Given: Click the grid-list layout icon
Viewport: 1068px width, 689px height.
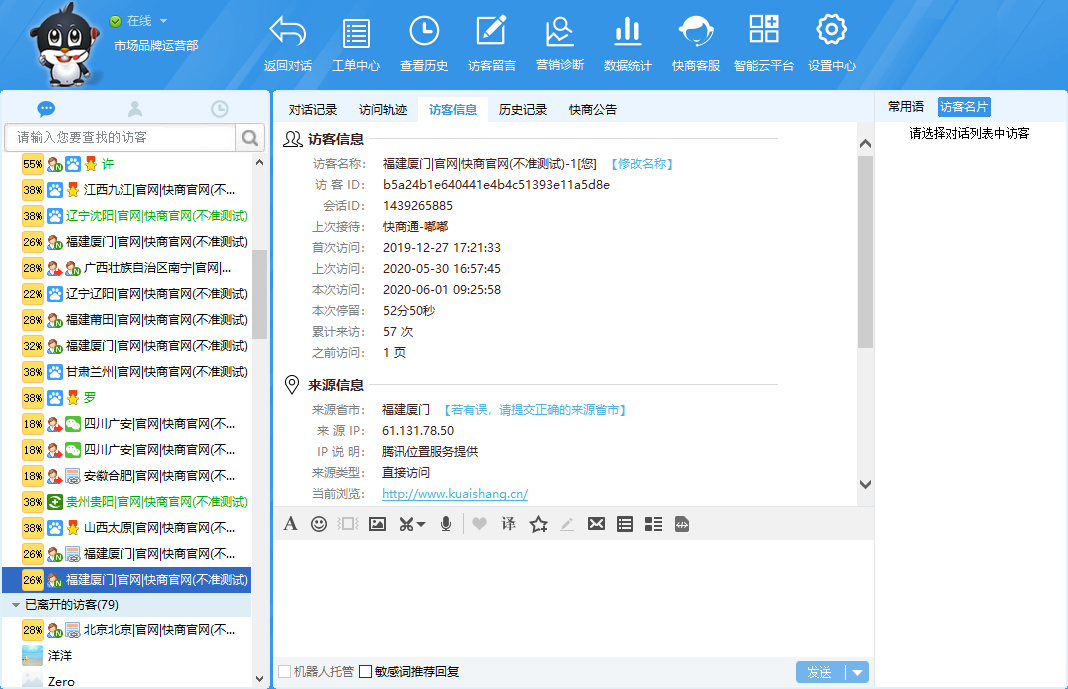Looking at the screenshot, I should (653, 524).
